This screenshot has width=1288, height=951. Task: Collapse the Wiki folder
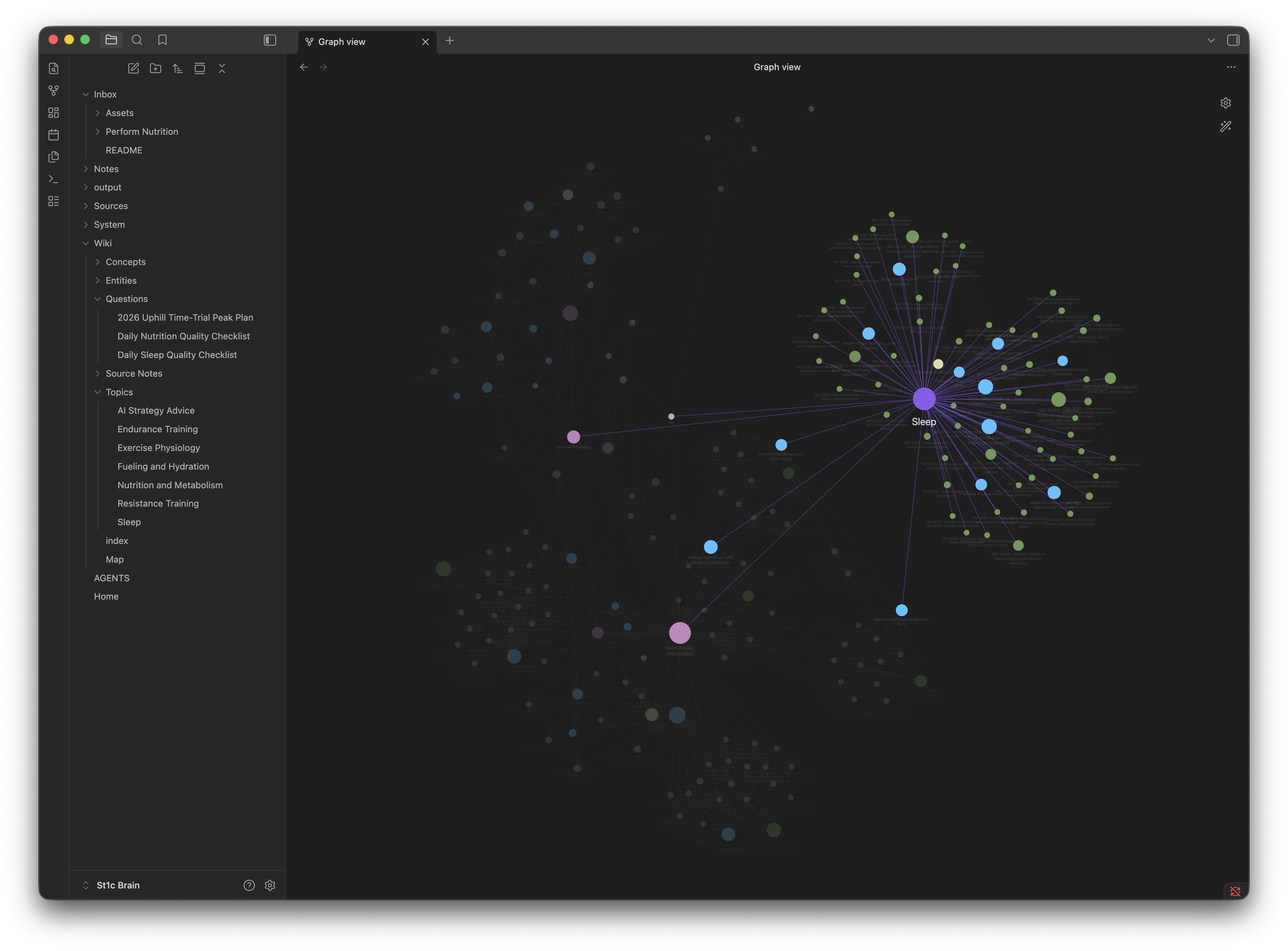(86, 244)
